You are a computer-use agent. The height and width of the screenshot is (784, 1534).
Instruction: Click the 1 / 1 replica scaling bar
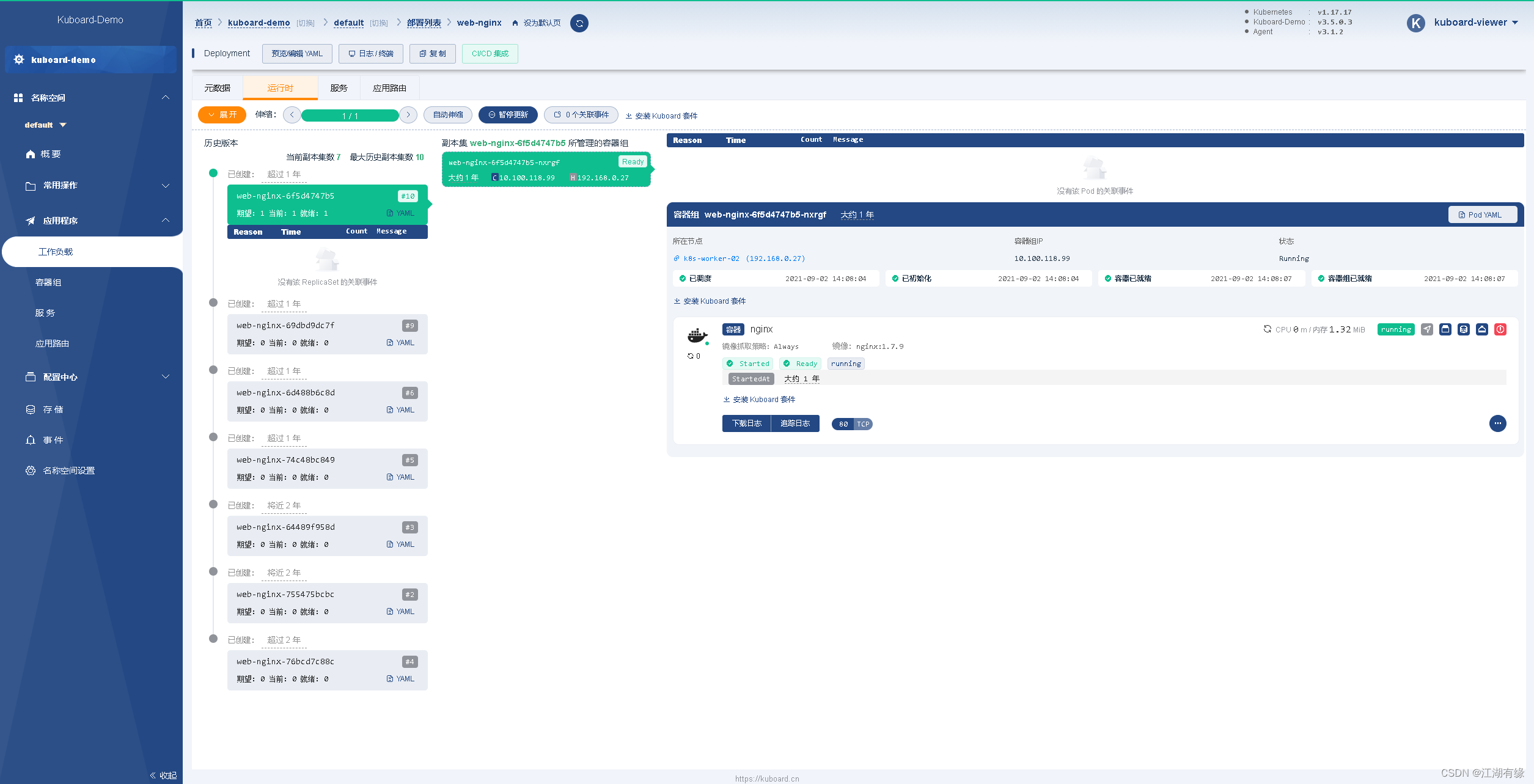350,115
